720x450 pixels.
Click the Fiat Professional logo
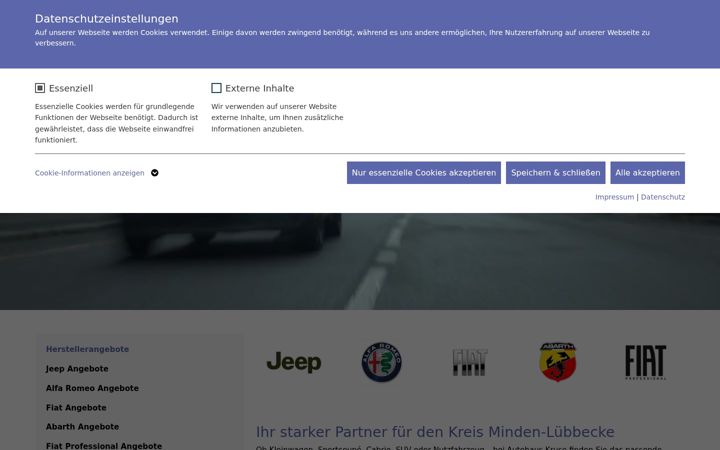point(645,362)
